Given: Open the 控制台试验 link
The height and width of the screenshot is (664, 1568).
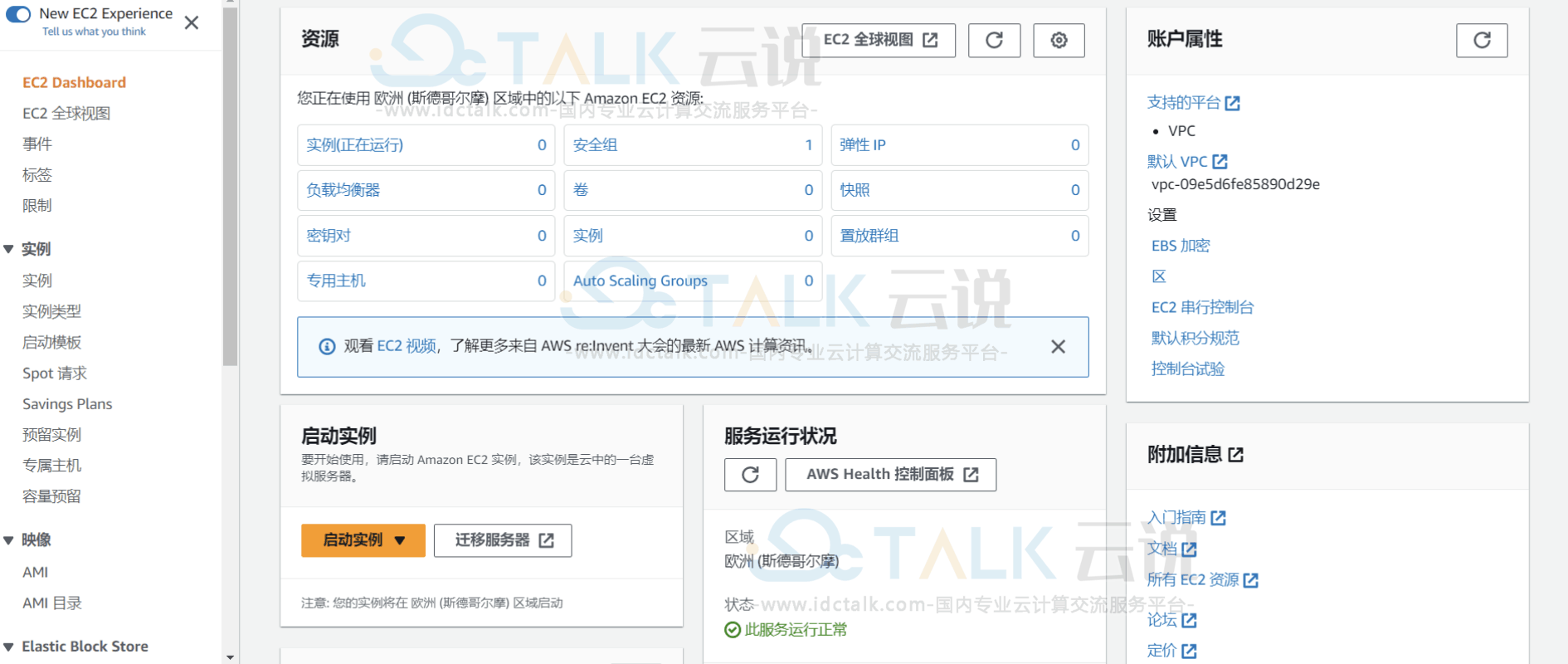Looking at the screenshot, I should (x=1188, y=369).
